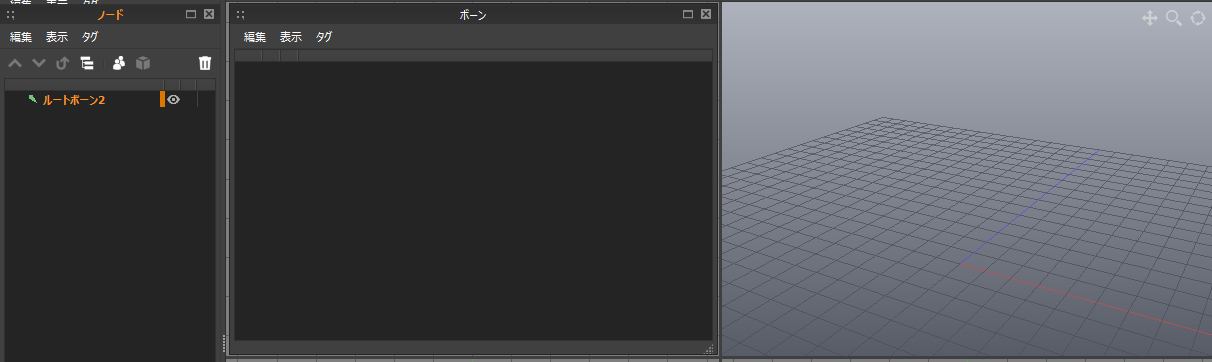Delete node with the trash can icon
Image resolution: width=1212 pixels, height=362 pixels.
click(x=205, y=63)
